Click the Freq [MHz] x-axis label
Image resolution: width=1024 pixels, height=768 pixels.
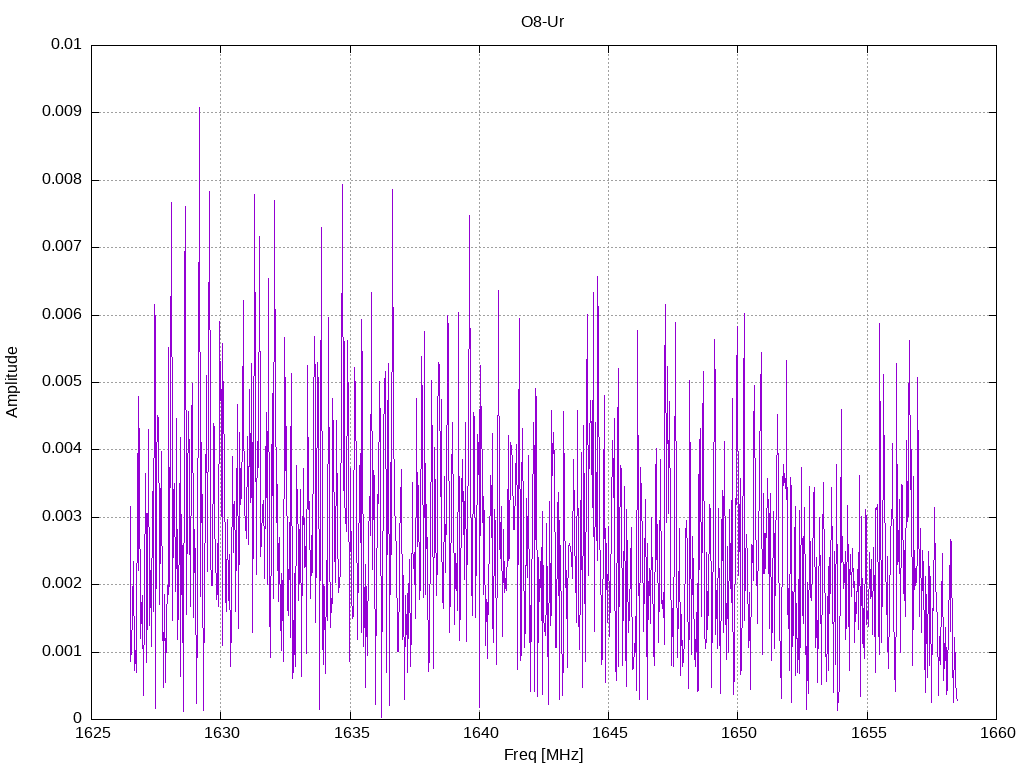point(543,755)
